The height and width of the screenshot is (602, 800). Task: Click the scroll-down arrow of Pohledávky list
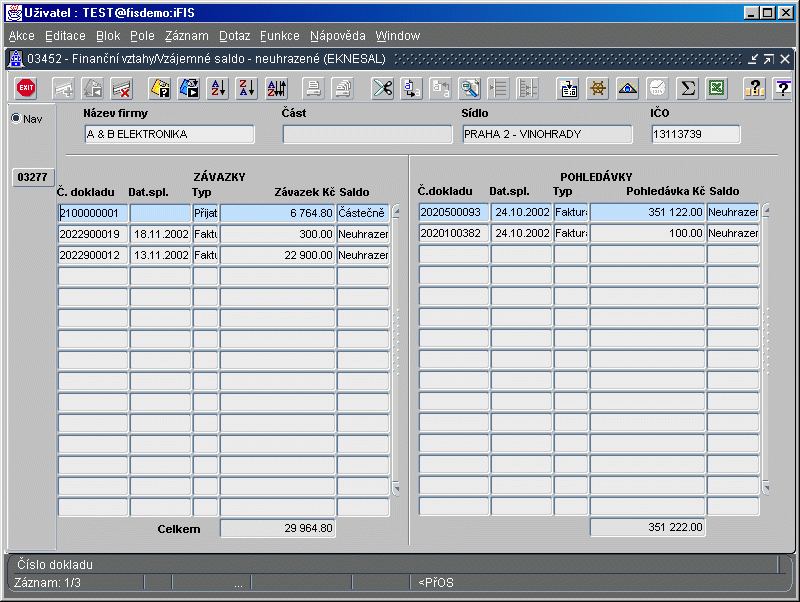click(766, 488)
